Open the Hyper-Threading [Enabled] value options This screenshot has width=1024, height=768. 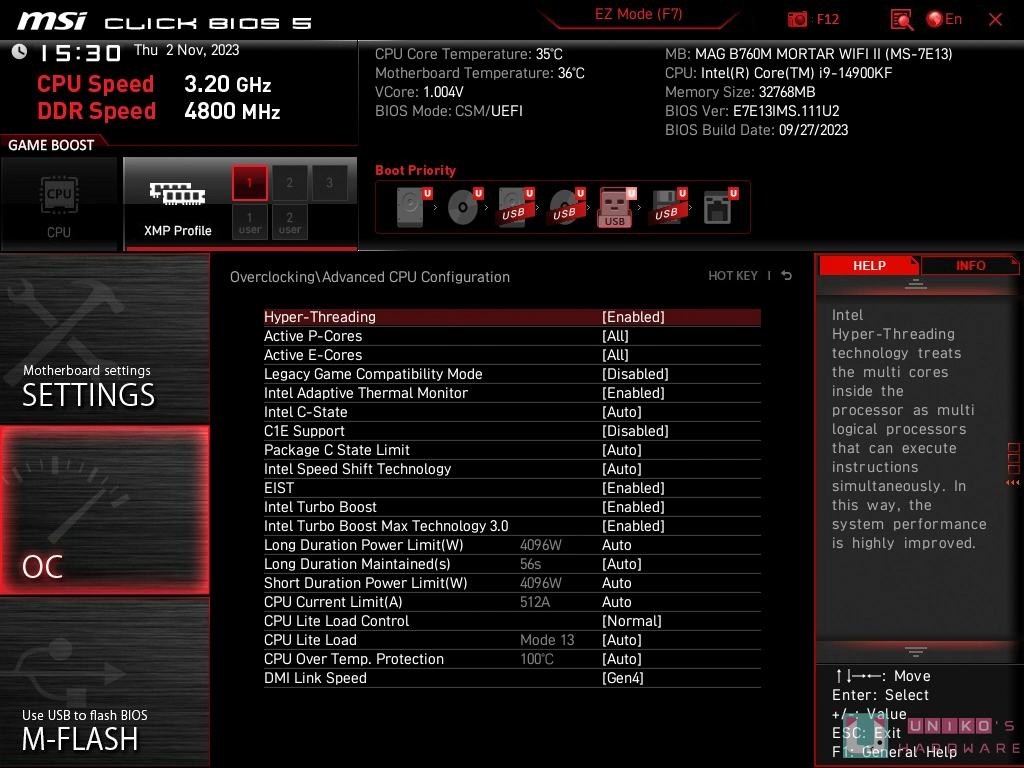(633, 317)
